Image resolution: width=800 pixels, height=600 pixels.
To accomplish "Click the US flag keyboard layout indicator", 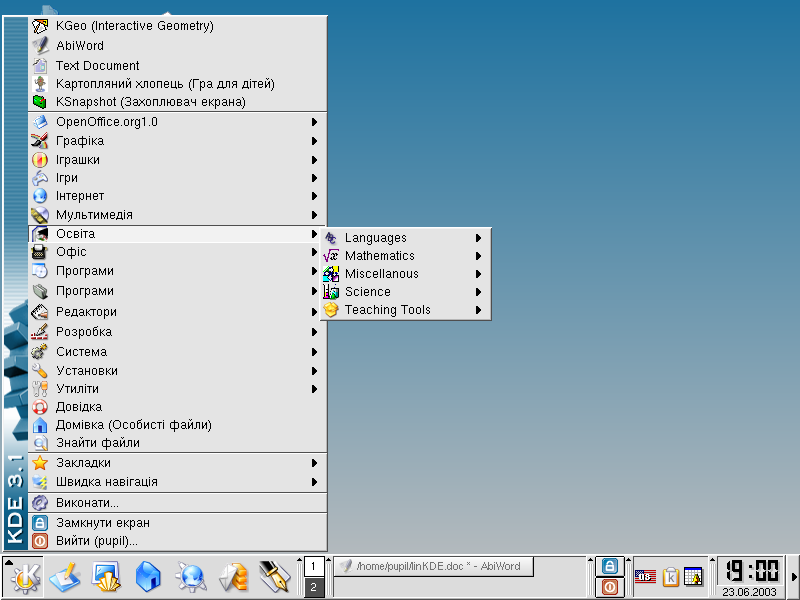I will click(x=645, y=577).
